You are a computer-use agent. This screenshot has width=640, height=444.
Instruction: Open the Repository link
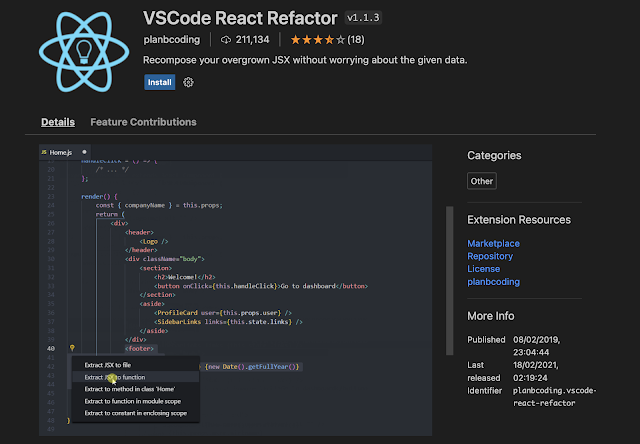coord(492,256)
